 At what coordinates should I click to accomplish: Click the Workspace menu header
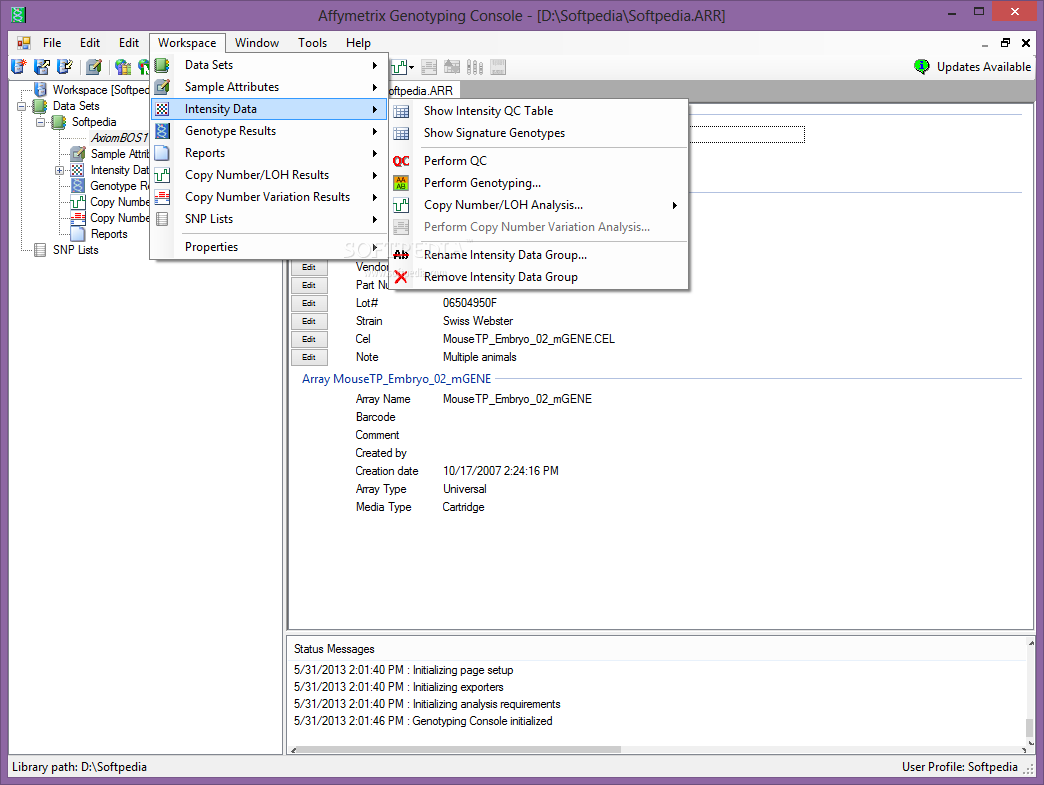(187, 43)
